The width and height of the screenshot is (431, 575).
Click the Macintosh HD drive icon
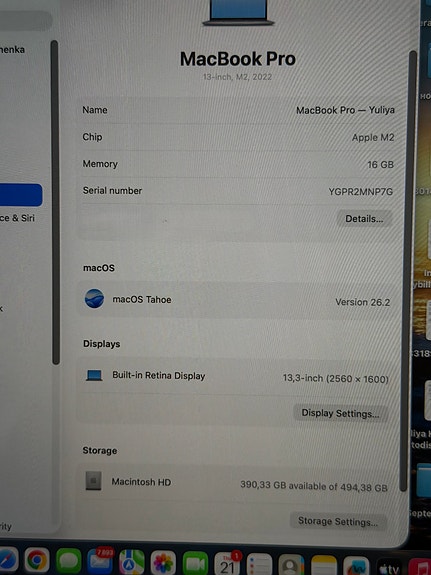click(94, 481)
